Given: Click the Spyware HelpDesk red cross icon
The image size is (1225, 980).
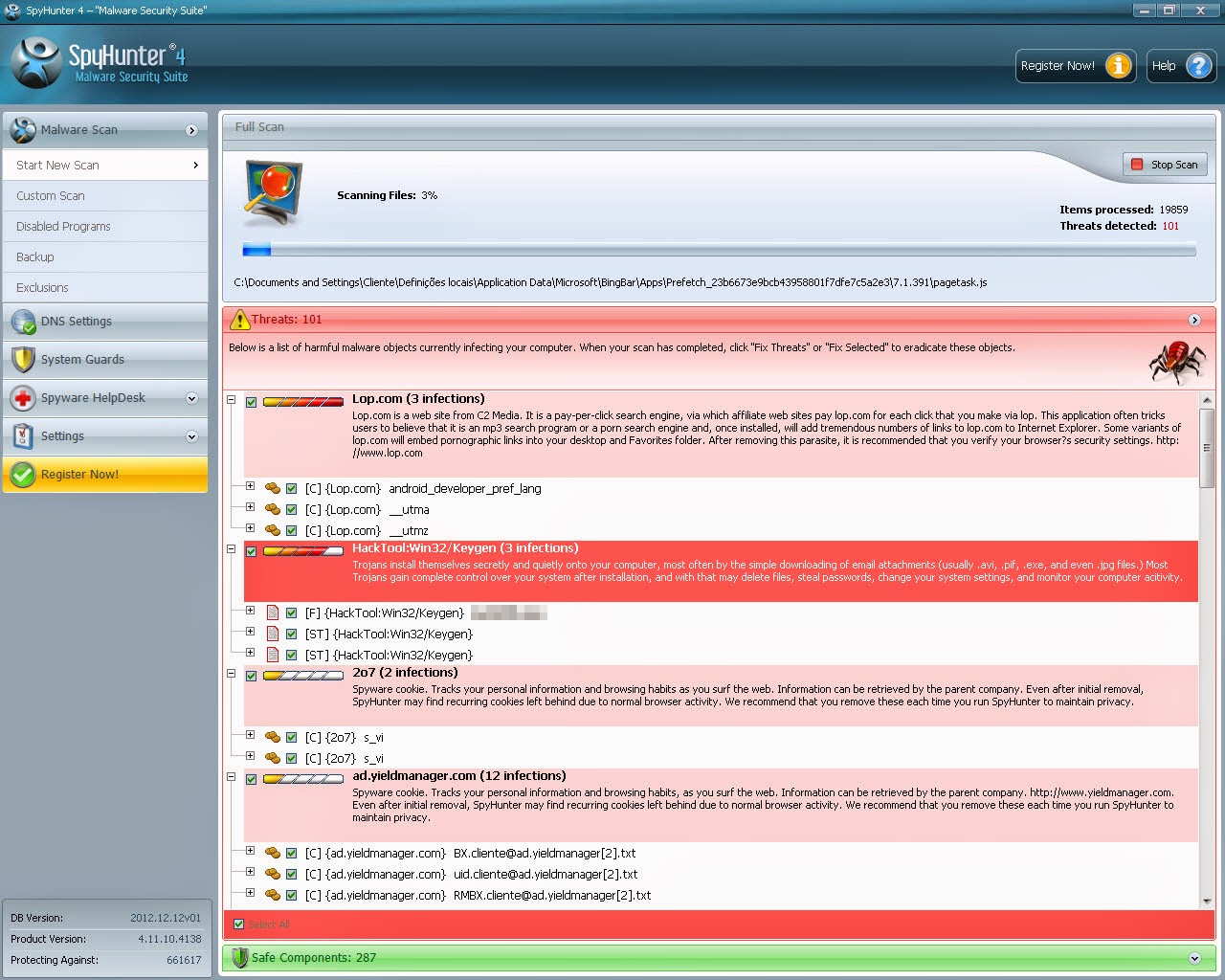Looking at the screenshot, I should coord(23,397).
